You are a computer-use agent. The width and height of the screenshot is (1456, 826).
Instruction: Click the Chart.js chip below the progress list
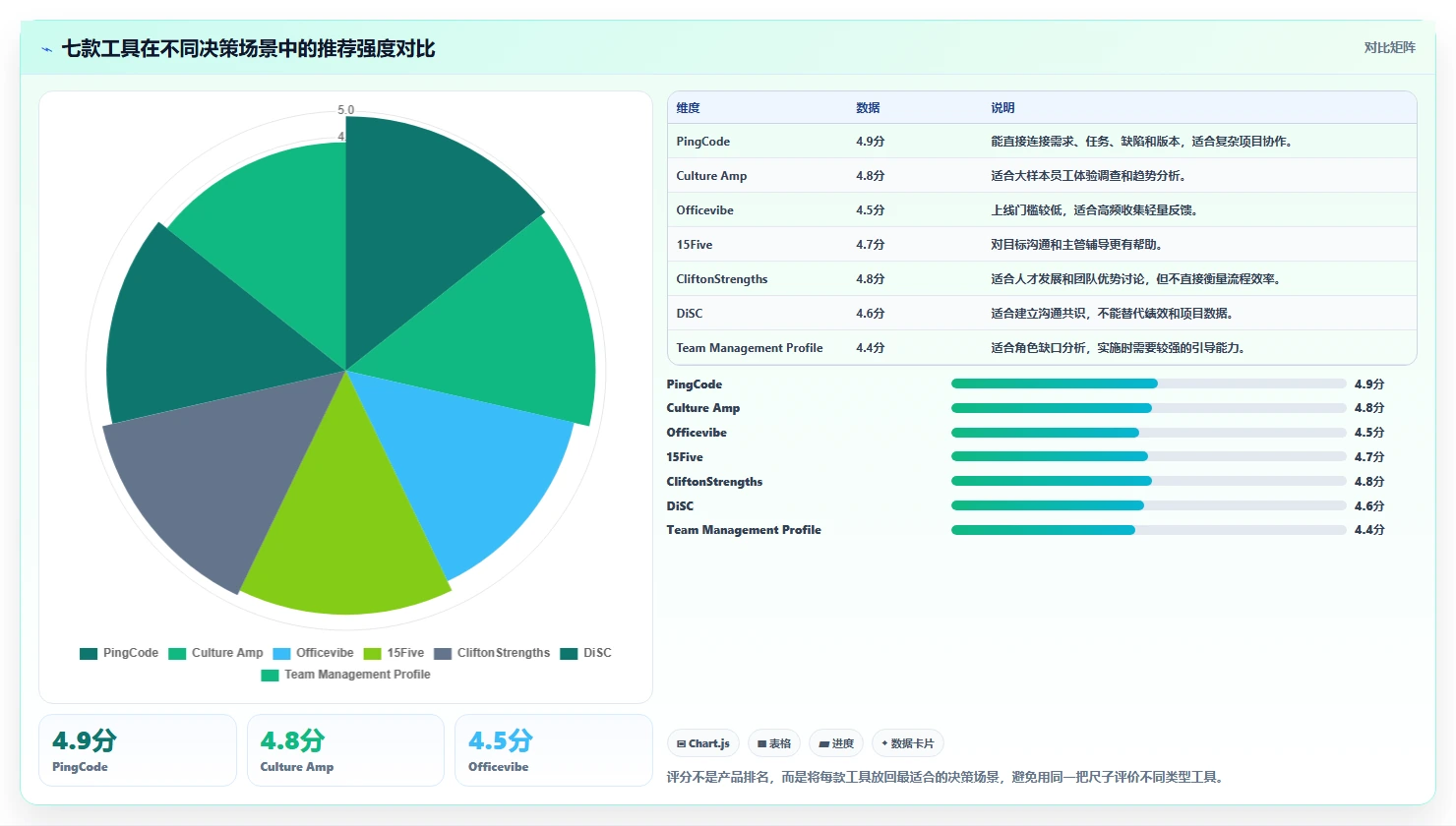(703, 743)
